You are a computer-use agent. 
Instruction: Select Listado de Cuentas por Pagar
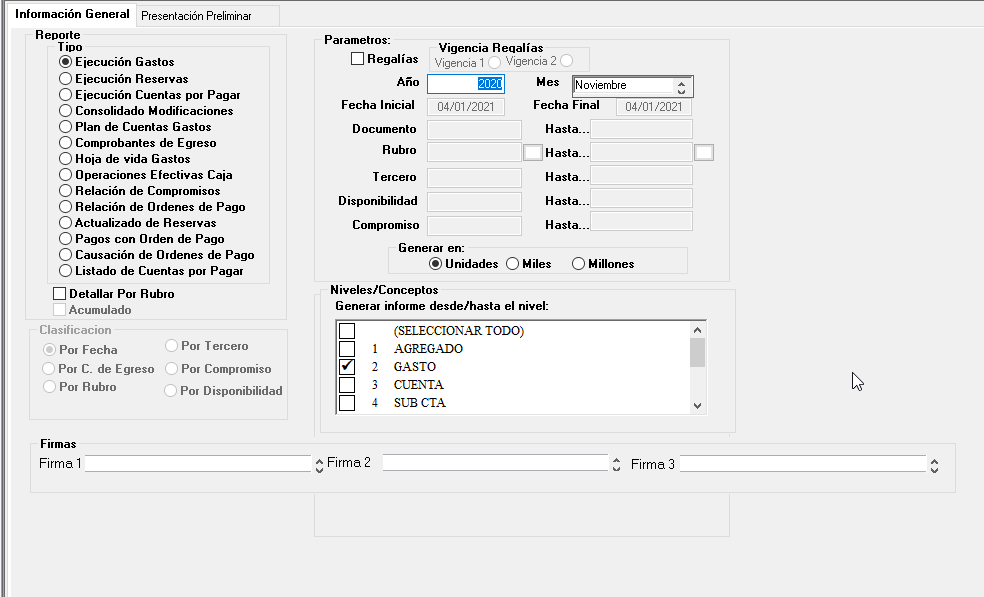66,271
